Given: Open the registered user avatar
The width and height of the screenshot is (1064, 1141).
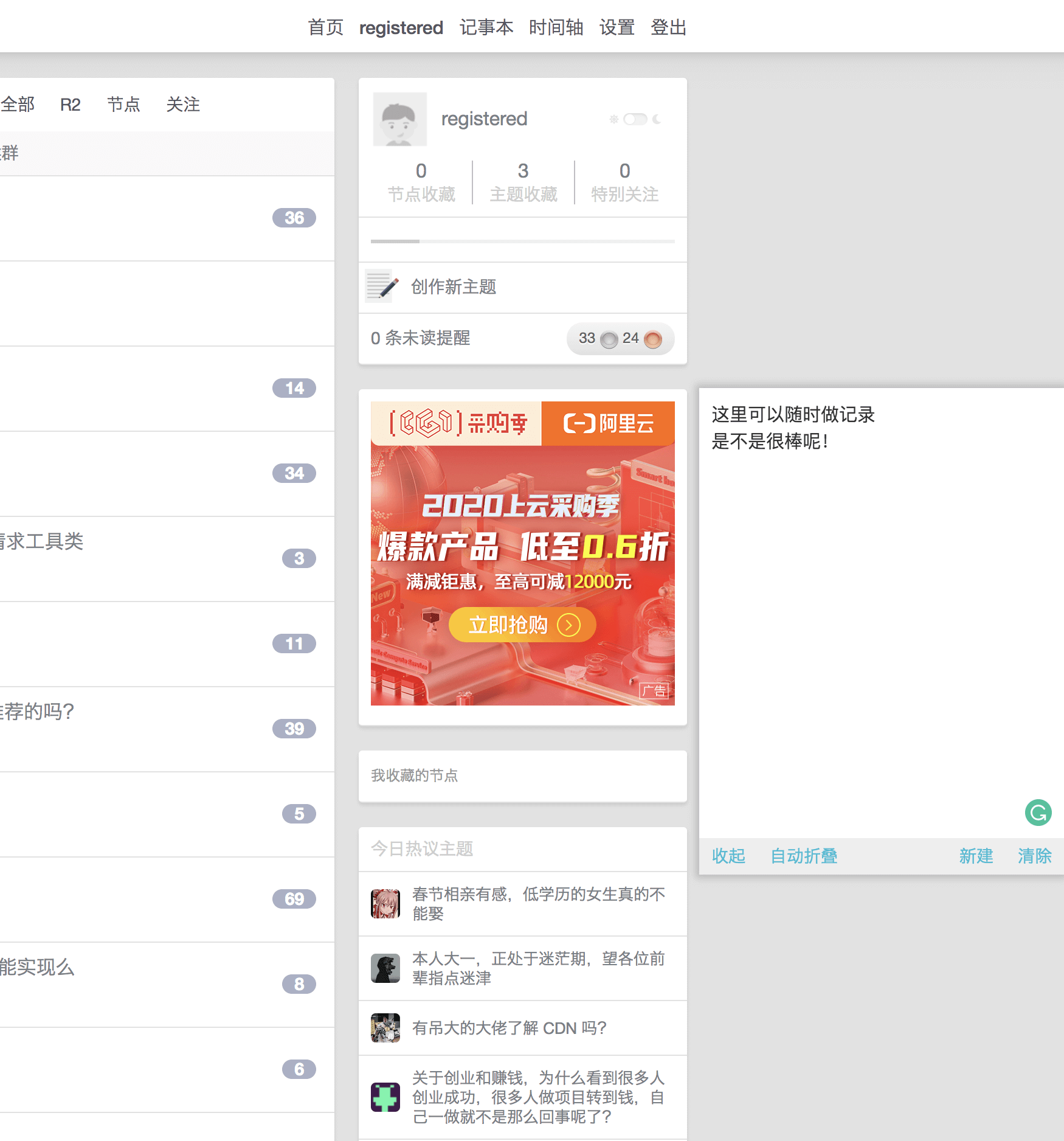Looking at the screenshot, I should coord(399,119).
